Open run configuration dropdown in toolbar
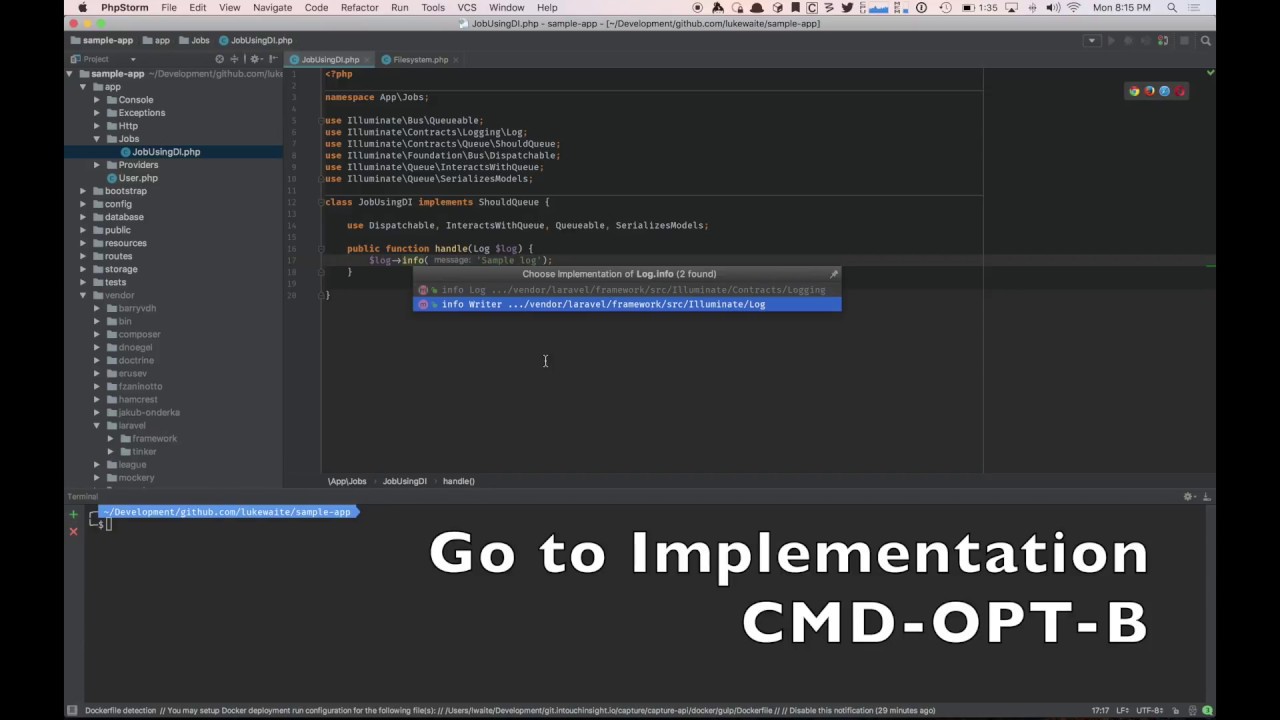This screenshot has width=1280, height=720. [1091, 41]
